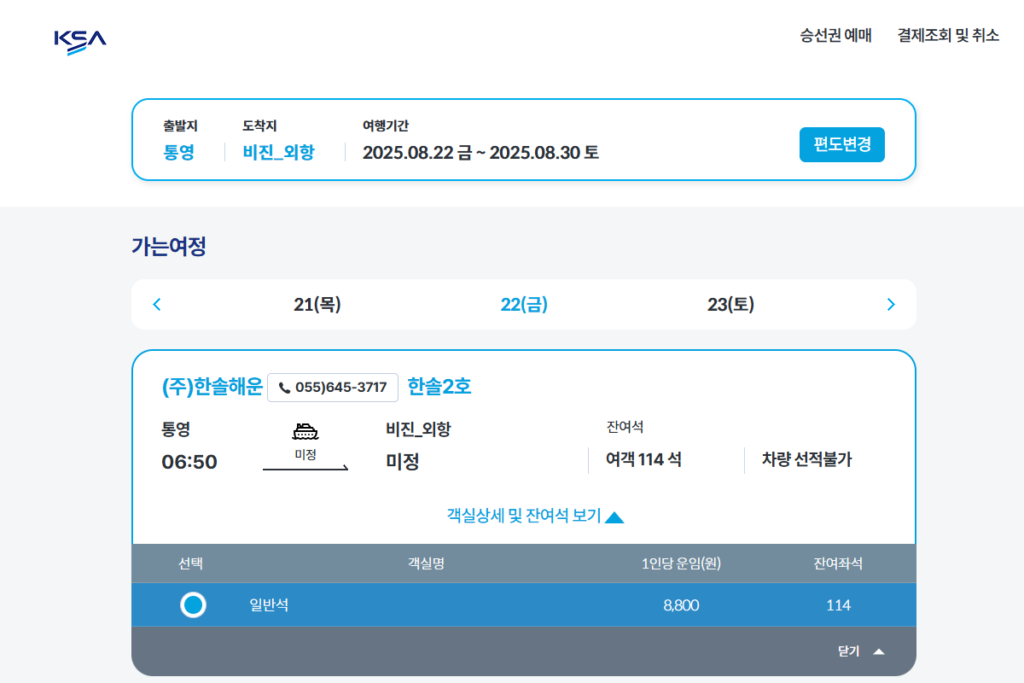The width and height of the screenshot is (1024, 683).
Task: Click the ferry ship icon
Action: (305, 432)
